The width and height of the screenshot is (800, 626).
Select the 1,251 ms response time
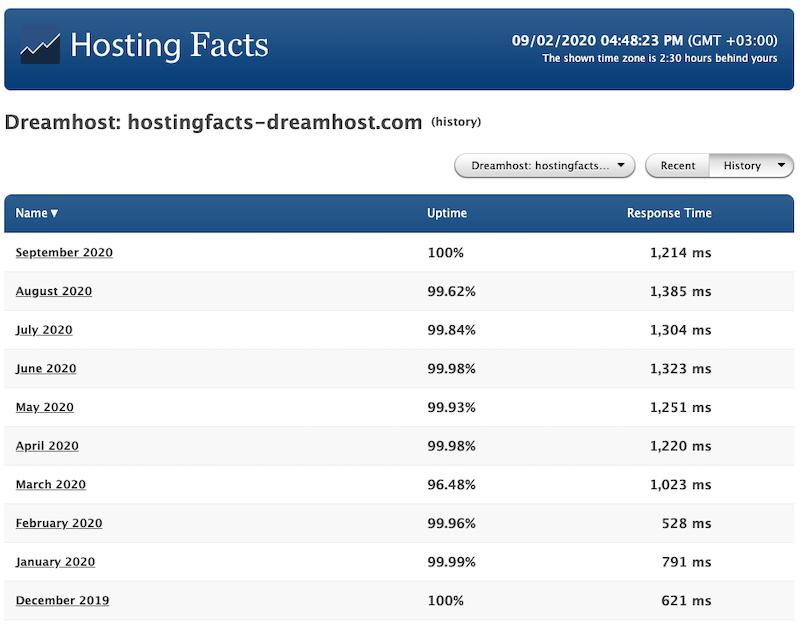[x=680, y=407]
